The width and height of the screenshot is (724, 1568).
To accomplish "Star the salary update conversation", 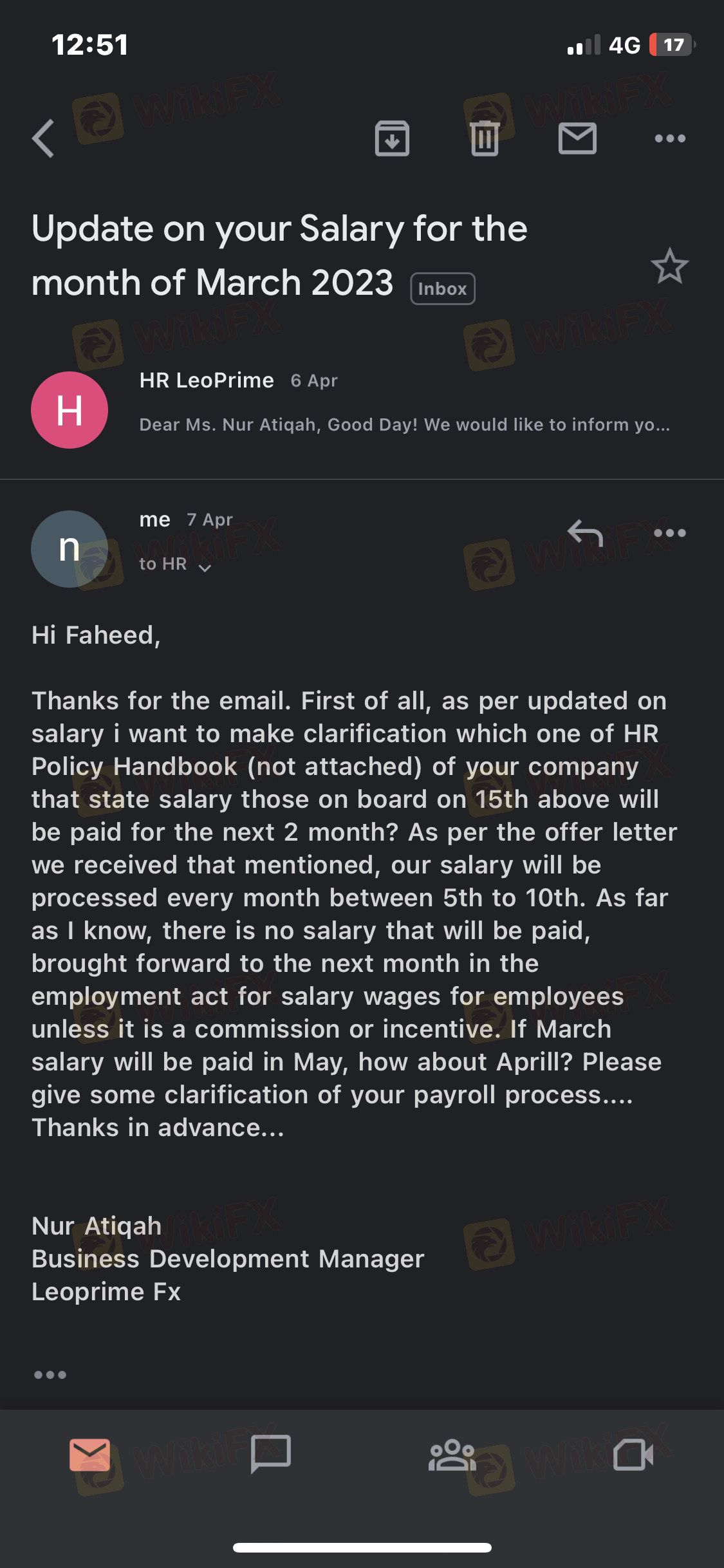I will (669, 266).
